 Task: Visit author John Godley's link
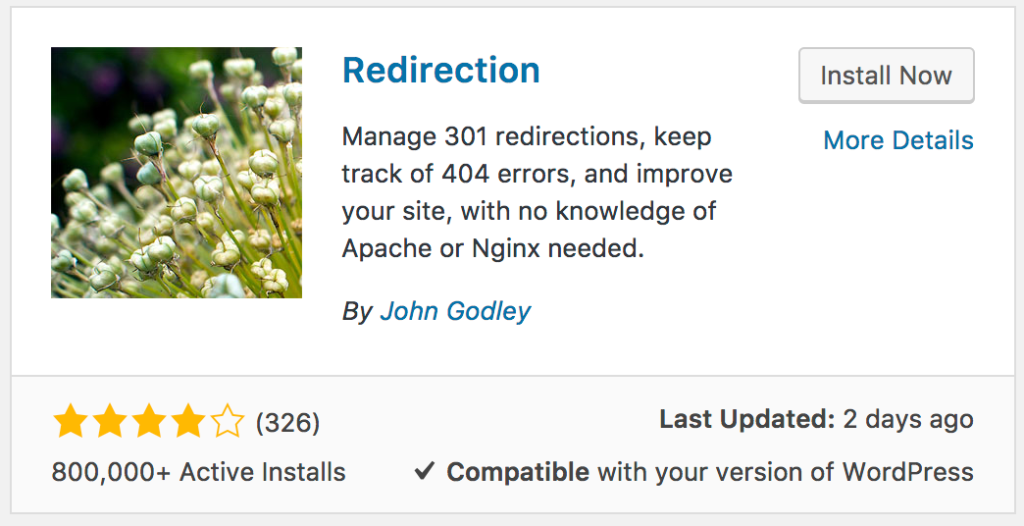point(455,311)
